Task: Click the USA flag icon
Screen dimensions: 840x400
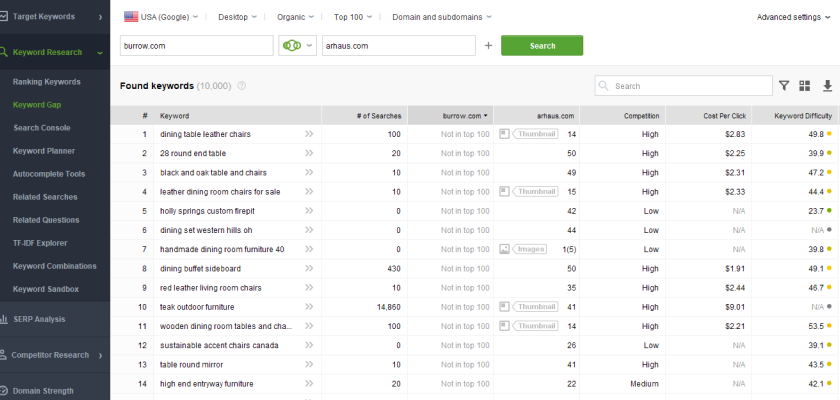Action: coord(131,17)
